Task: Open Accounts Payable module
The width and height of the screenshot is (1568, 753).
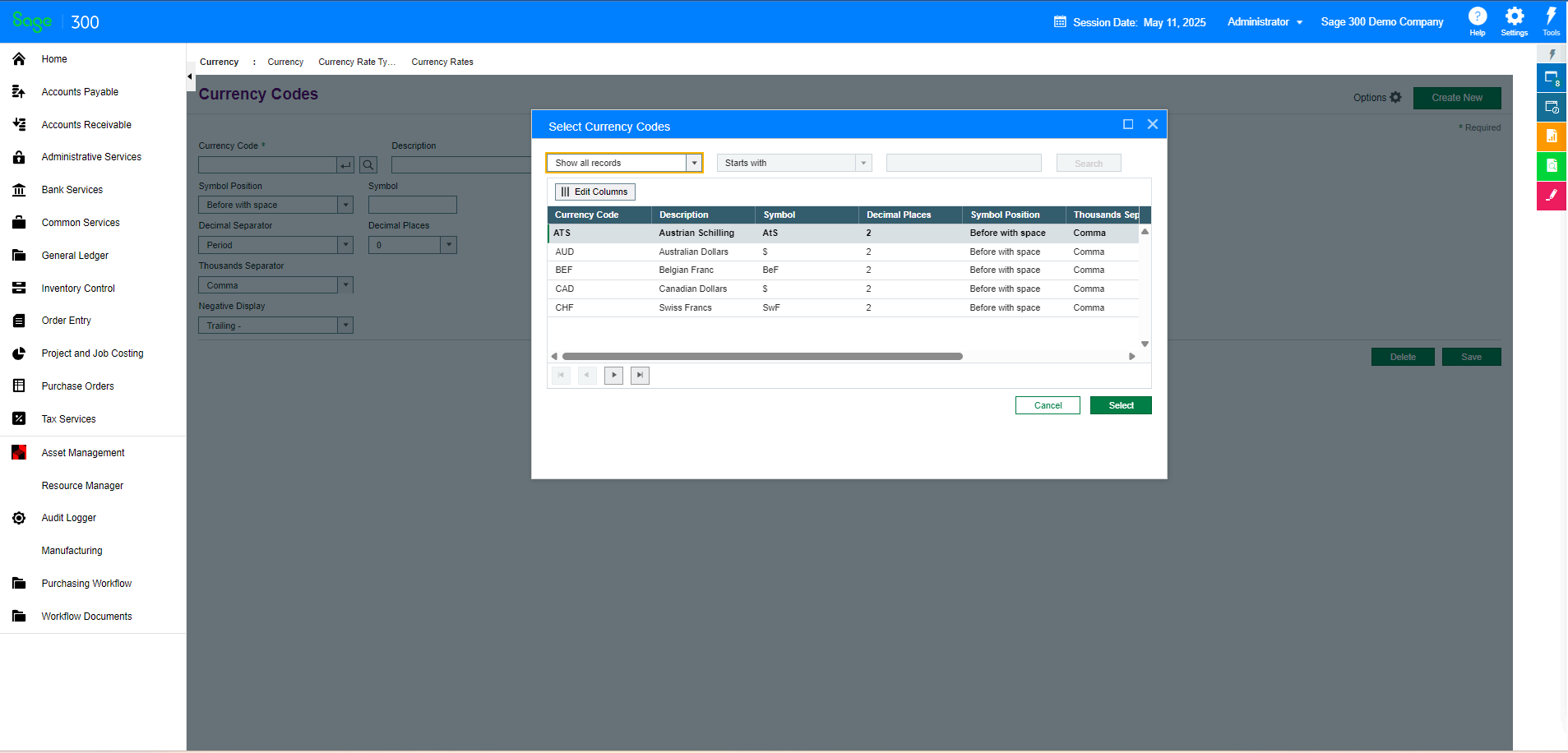Action: pos(80,92)
